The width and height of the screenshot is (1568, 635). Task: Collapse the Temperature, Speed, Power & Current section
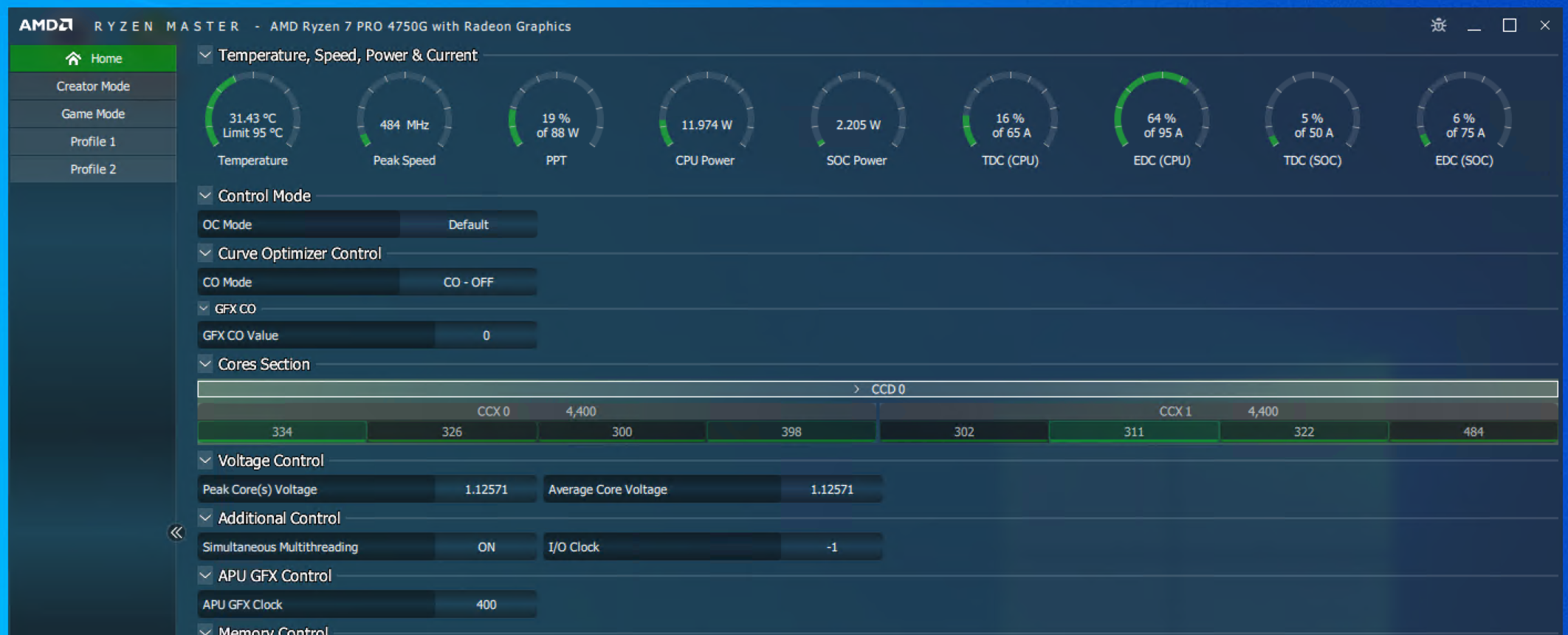(x=205, y=55)
